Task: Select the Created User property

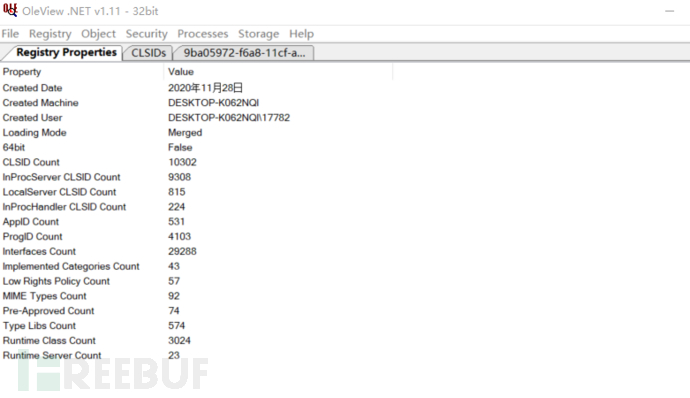Action: point(32,118)
